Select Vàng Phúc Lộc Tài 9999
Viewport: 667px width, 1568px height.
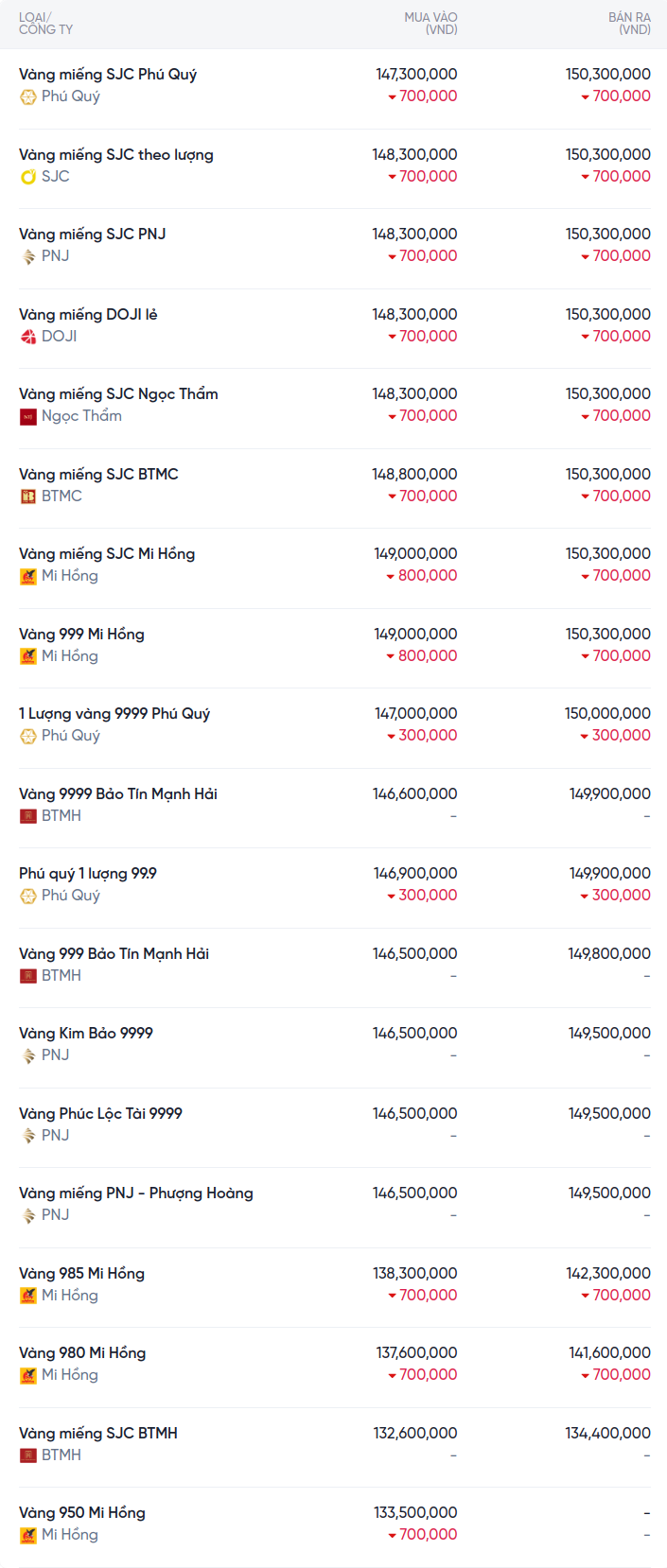pyautogui.click(x=100, y=1114)
